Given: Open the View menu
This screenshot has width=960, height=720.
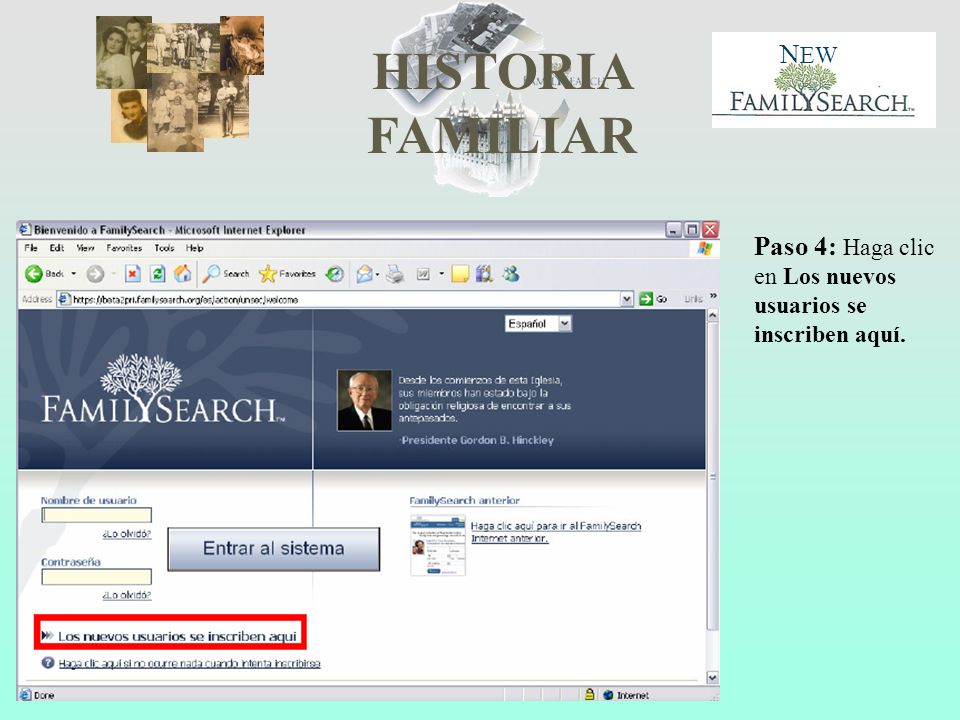Looking at the screenshot, I should click(85, 248).
